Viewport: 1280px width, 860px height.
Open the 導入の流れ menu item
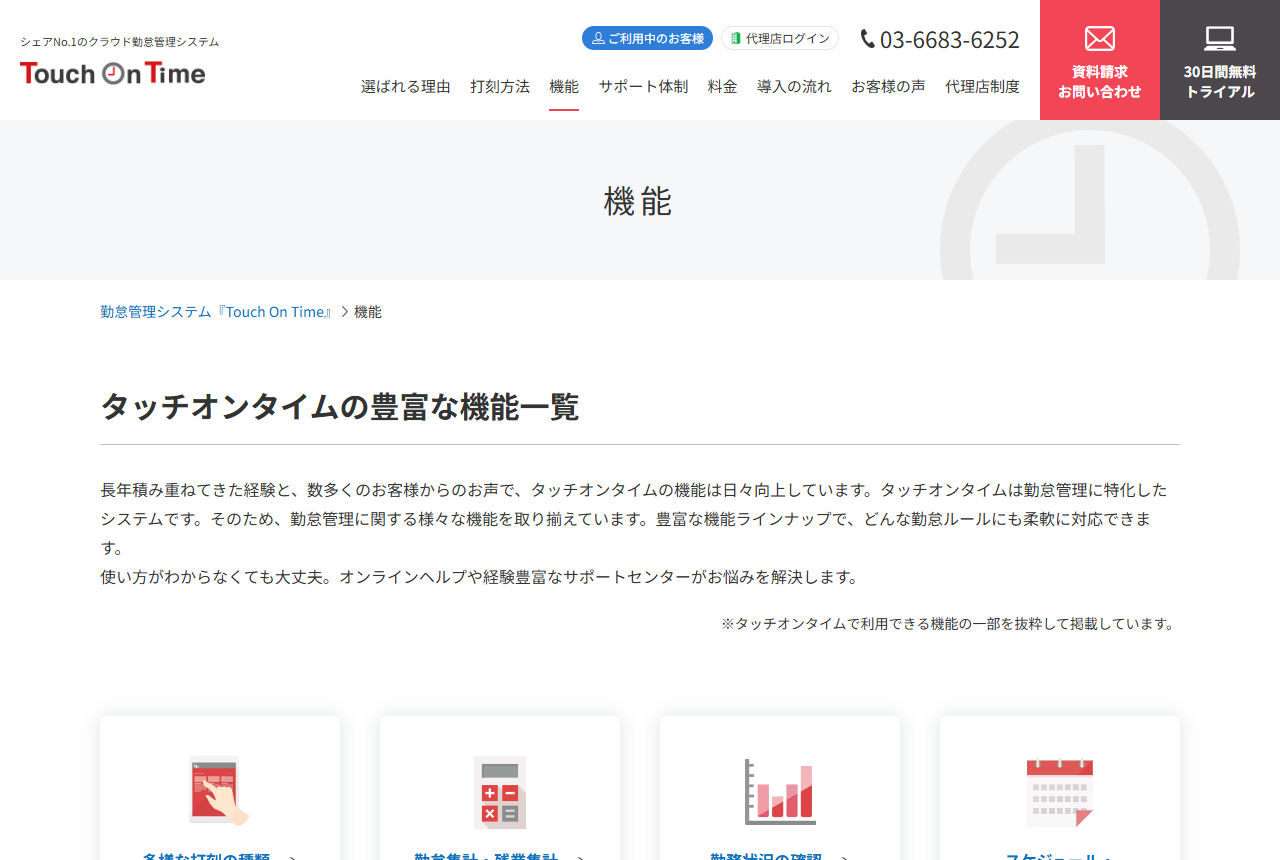[794, 86]
